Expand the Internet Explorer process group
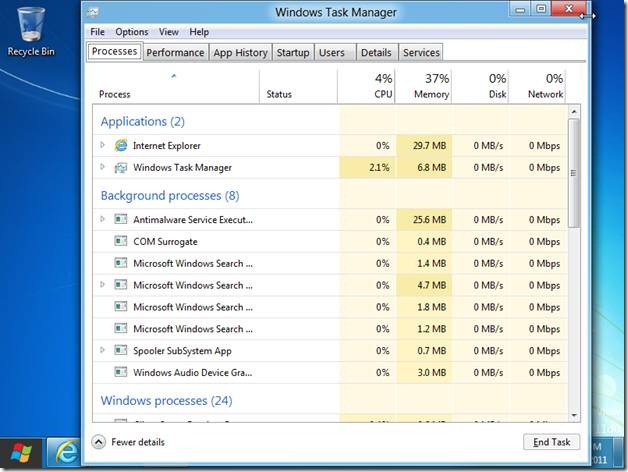628x472 pixels. click(102, 146)
